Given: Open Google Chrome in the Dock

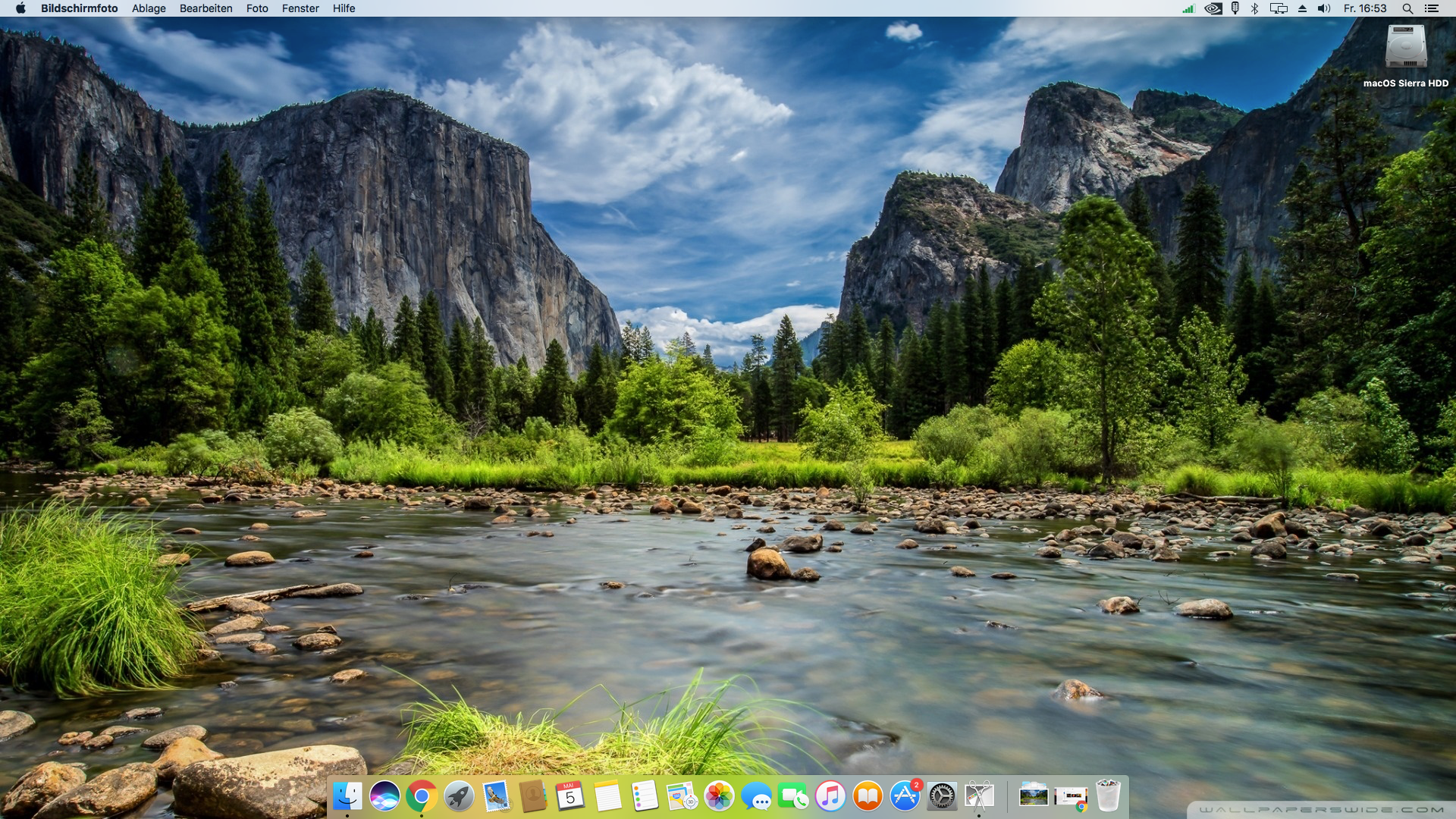Looking at the screenshot, I should pos(422,796).
